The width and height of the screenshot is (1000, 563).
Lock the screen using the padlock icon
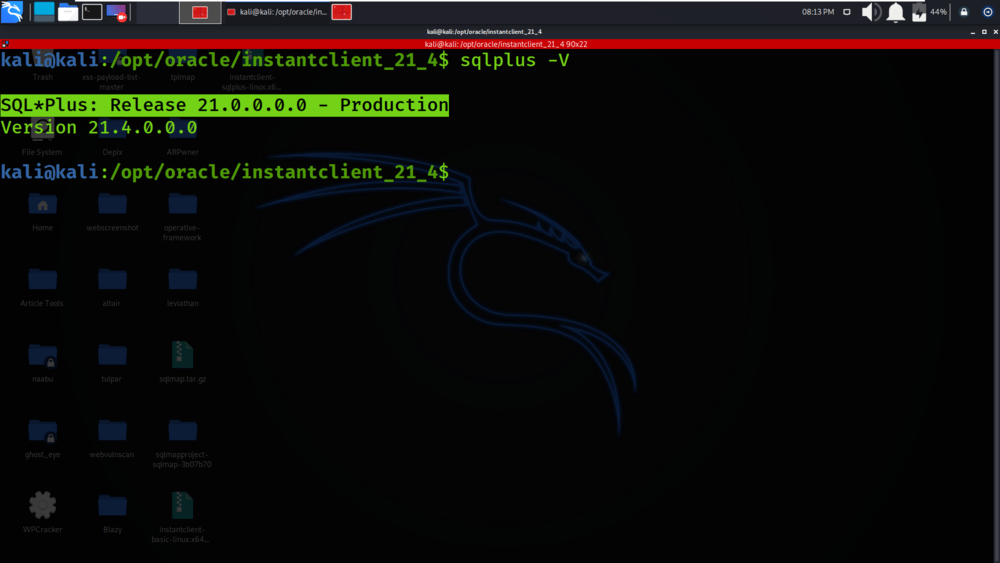click(964, 12)
